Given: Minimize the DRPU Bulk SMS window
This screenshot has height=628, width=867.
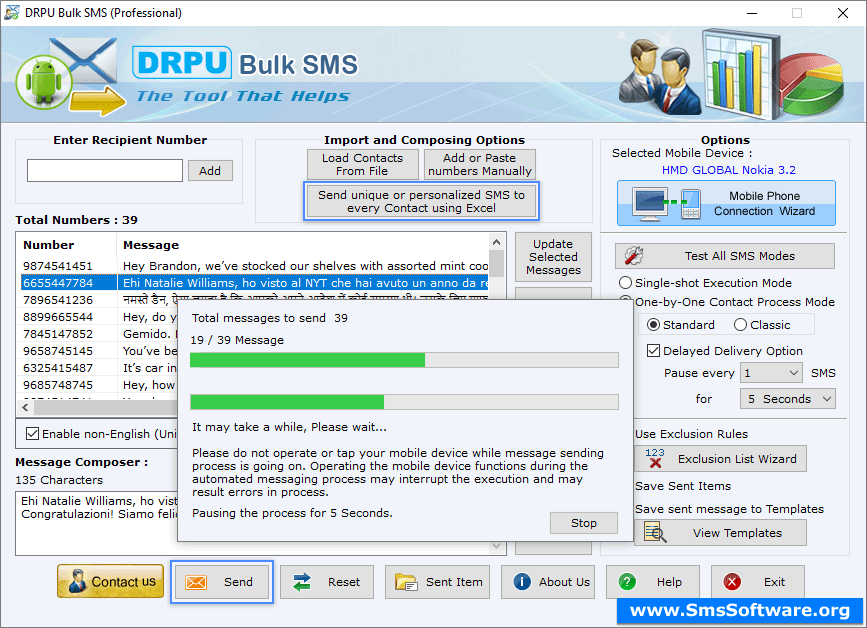Looking at the screenshot, I should click(752, 13).
